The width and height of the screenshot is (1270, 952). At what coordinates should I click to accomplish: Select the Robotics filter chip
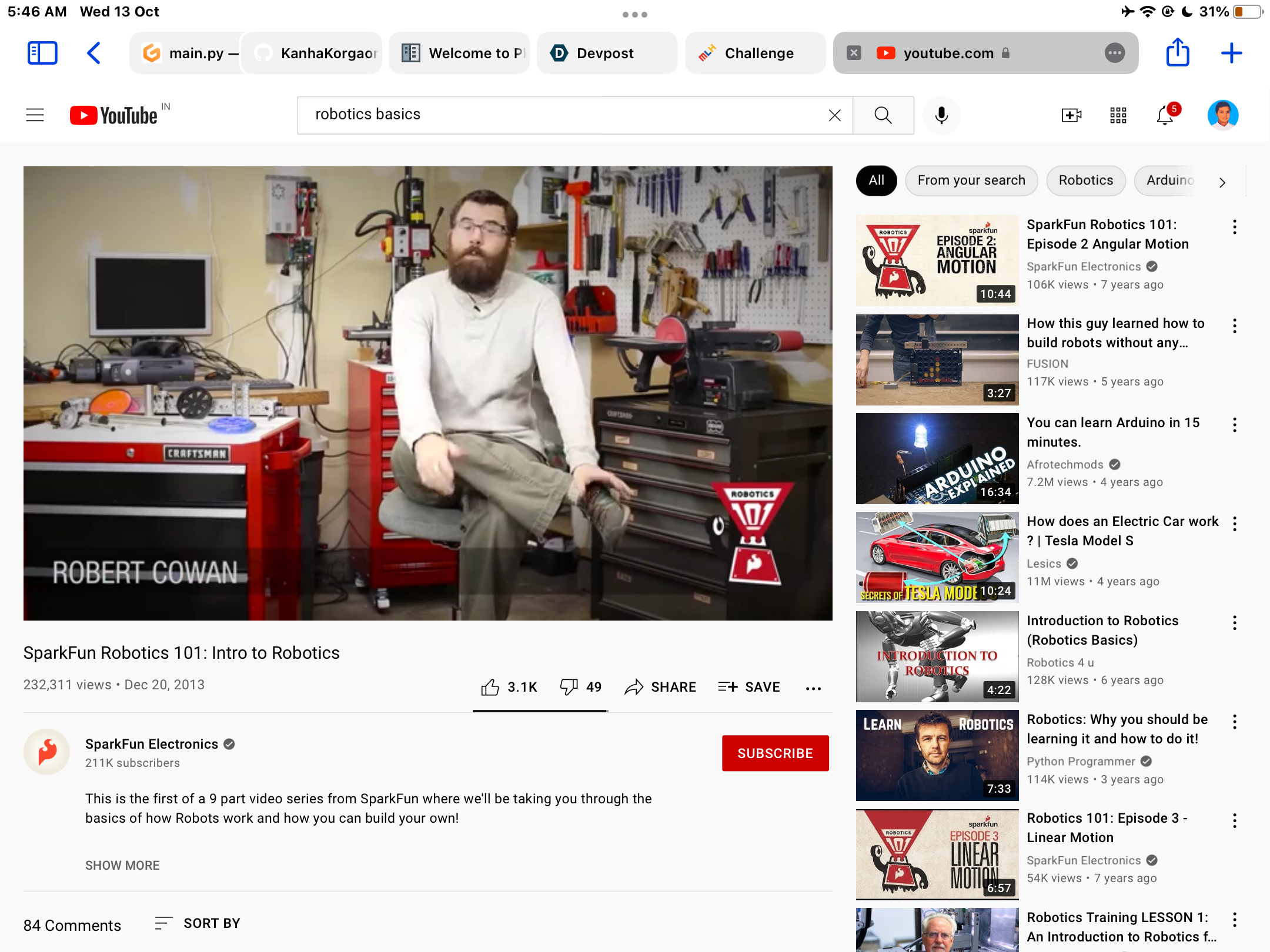1085,180
